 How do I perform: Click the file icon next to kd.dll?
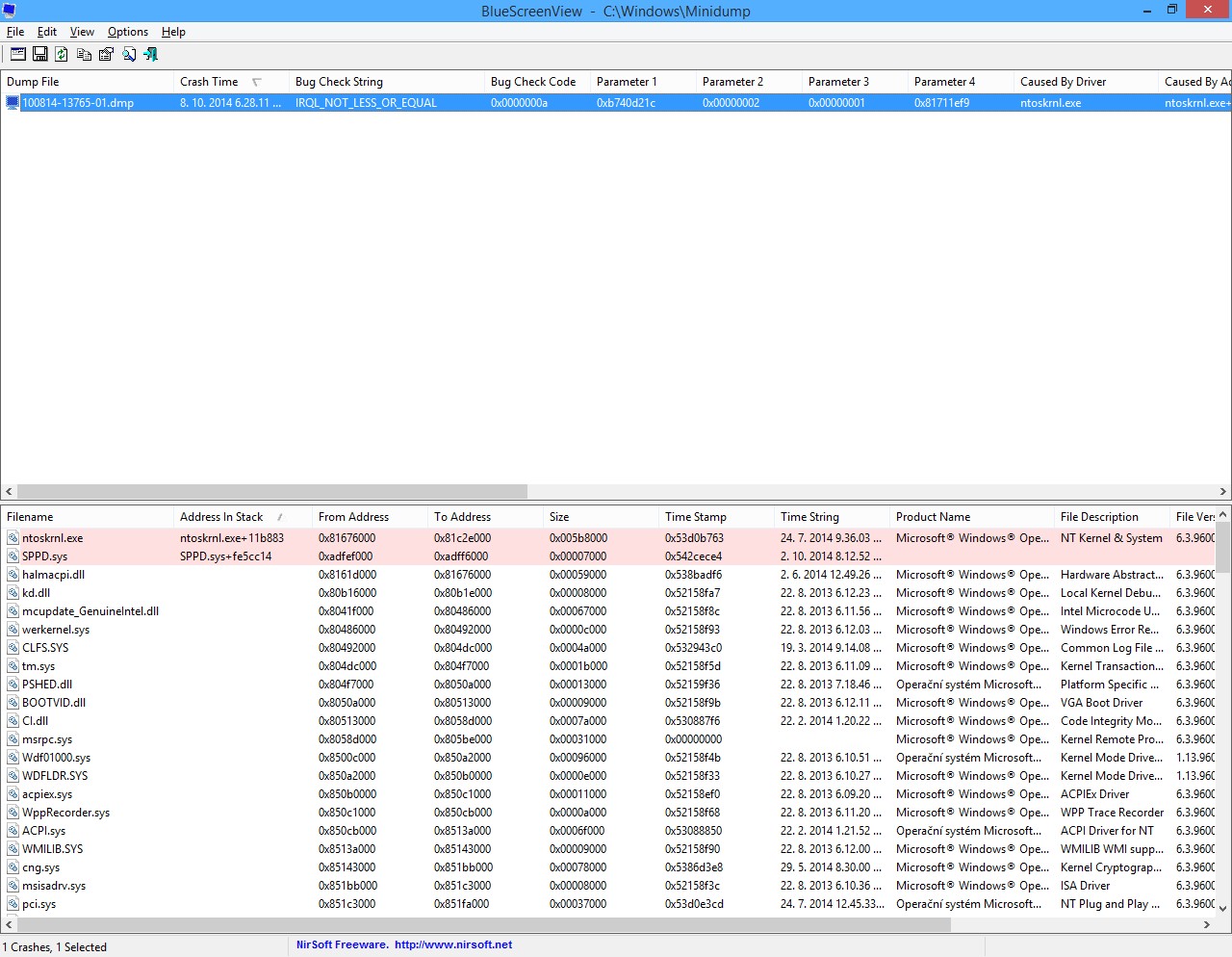13,593
